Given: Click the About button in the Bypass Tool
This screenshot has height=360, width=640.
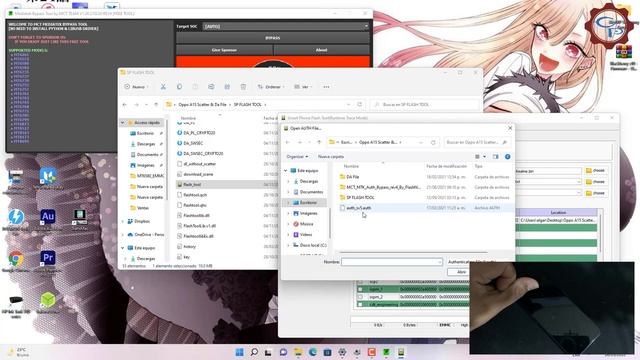Looking at the screenshot, I should 322,50.
